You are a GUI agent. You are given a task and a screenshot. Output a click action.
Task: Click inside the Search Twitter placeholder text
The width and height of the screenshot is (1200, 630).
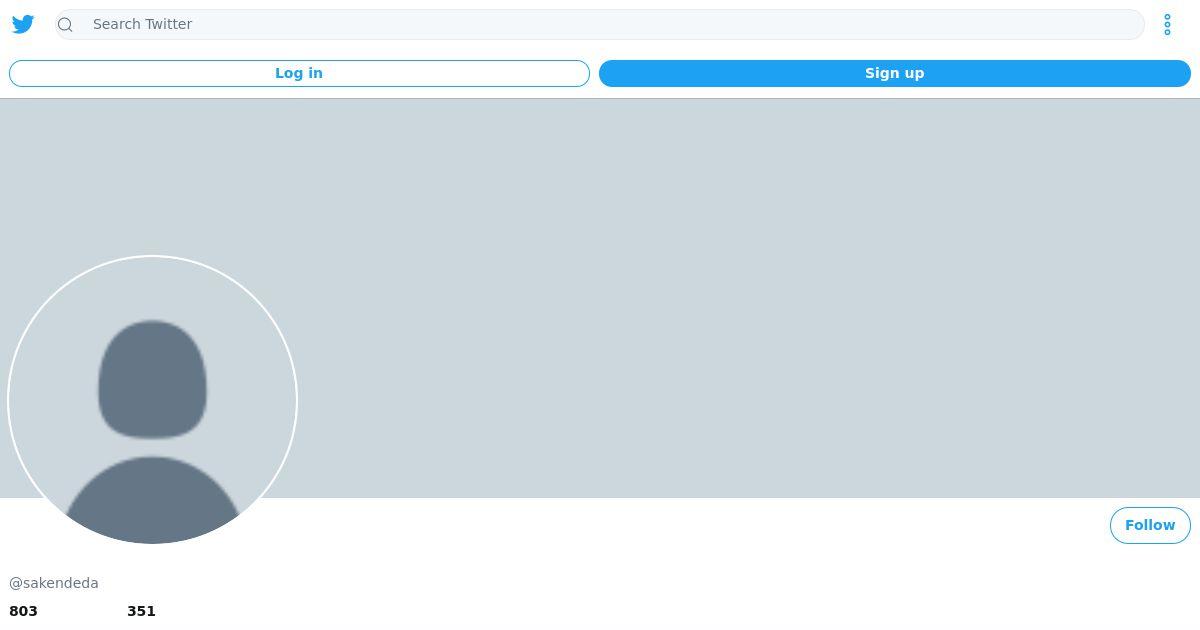click(x=142, y=24)
